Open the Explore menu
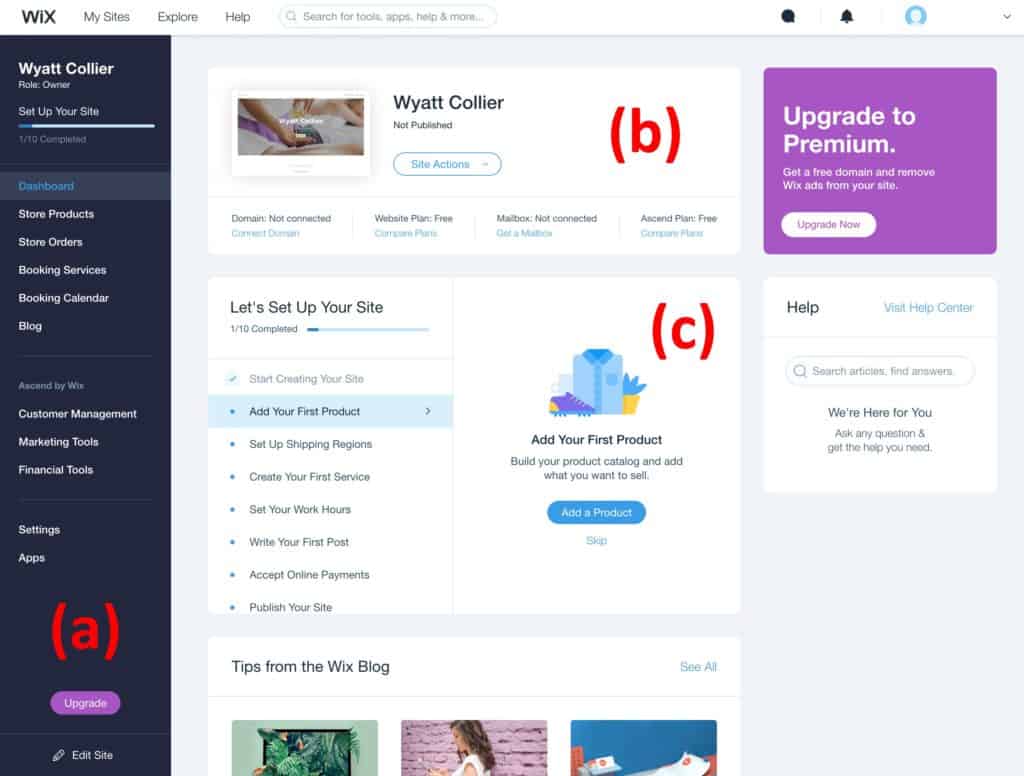 [178, 16]
